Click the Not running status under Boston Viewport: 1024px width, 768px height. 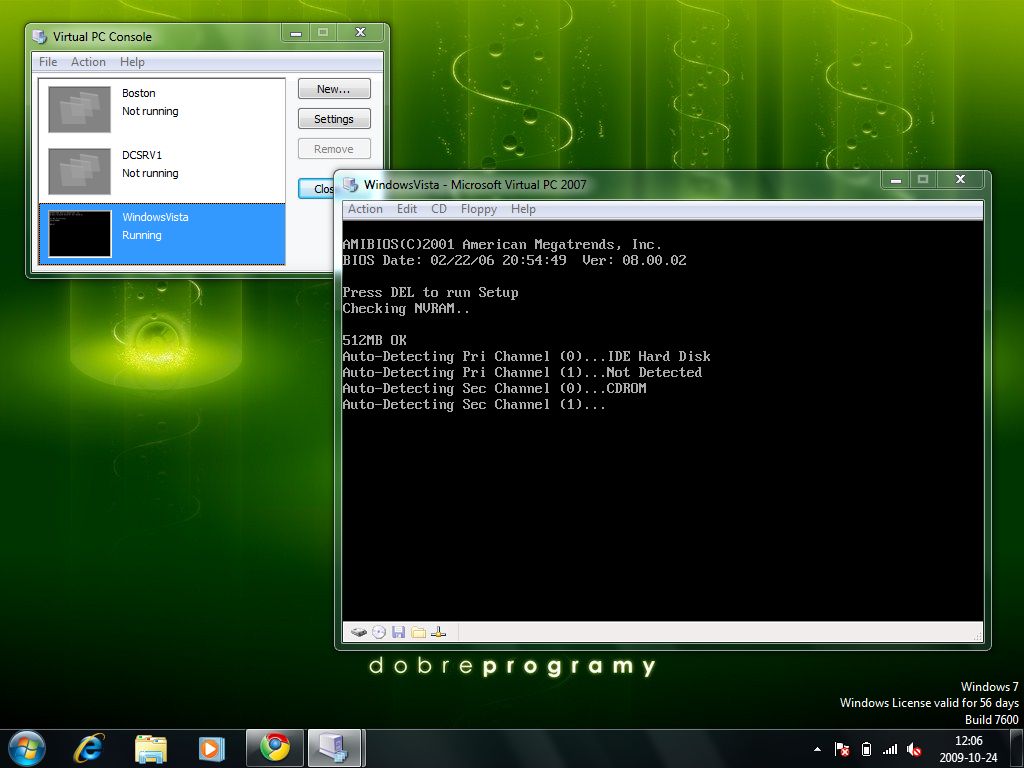(x=150, y=111)
